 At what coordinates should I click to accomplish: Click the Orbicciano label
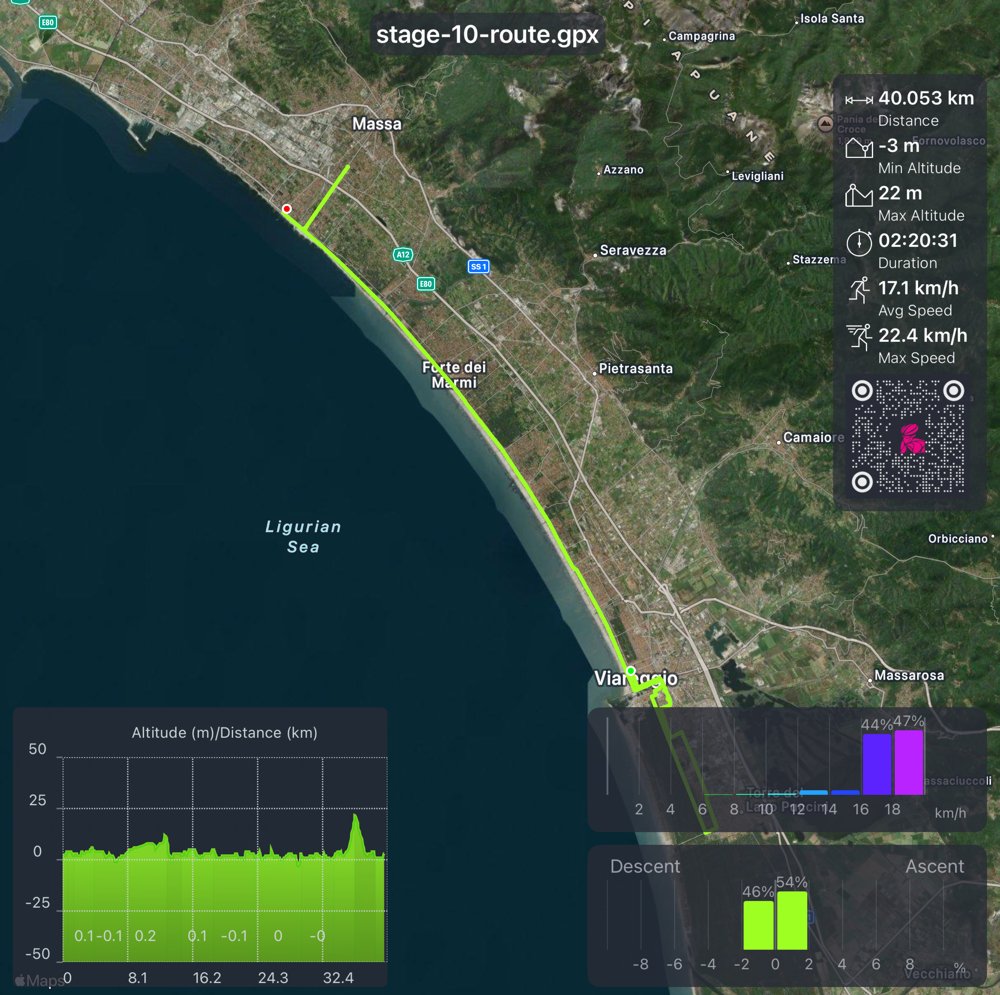(x=958, y=538)
